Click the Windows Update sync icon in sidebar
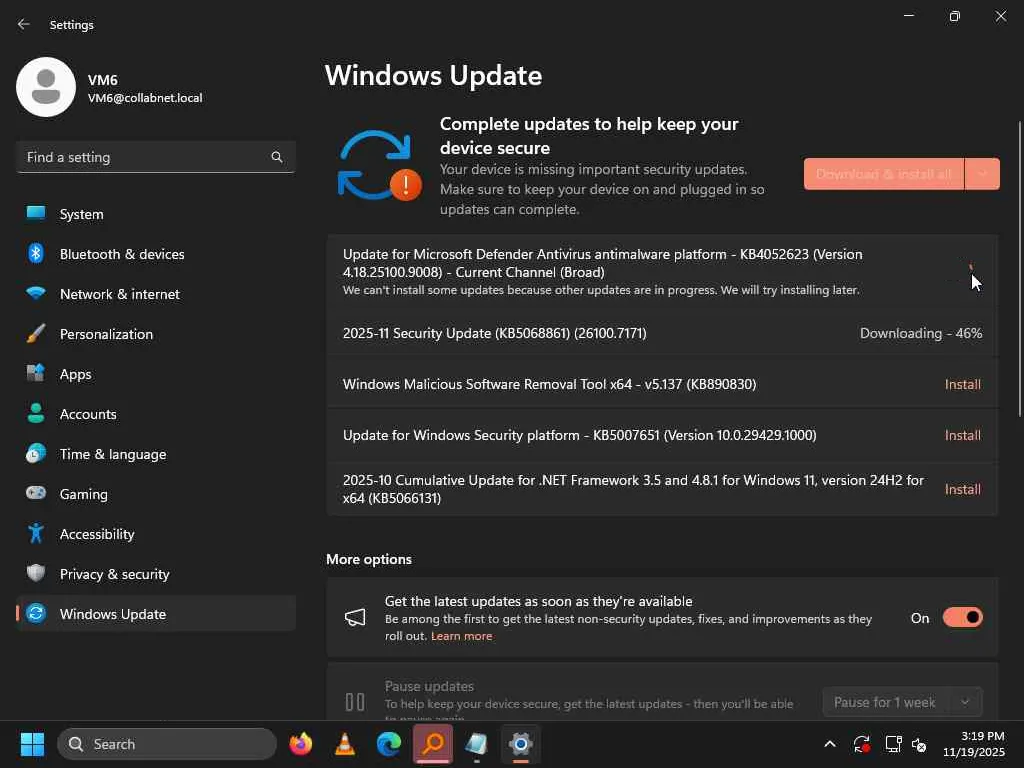Viewport: 1024px width, 768px height. [x=36, y=613]
